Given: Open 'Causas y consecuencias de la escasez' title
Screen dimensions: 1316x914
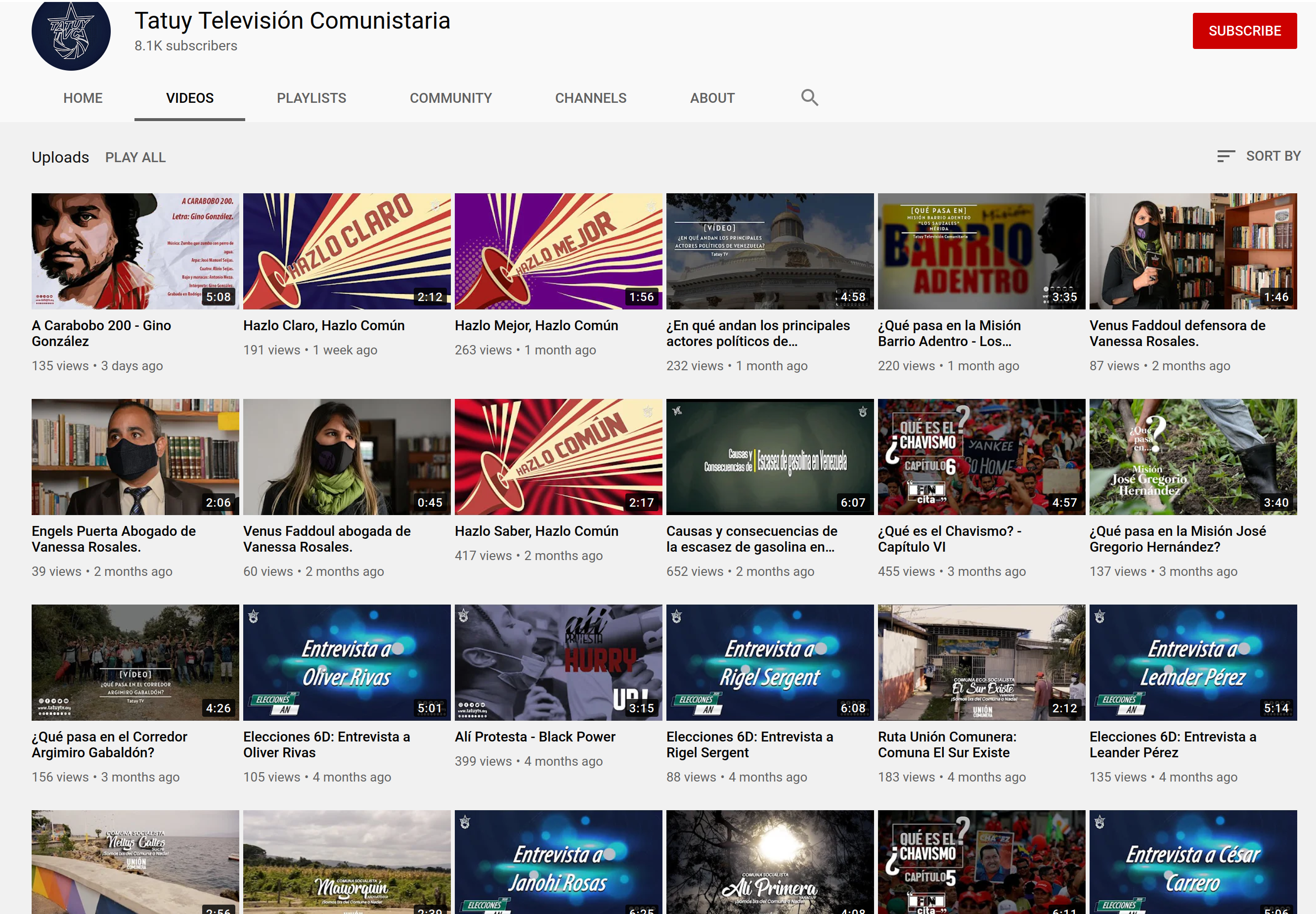Looking at the screenshot, I should pyautogui.click(x=752, y=539).
